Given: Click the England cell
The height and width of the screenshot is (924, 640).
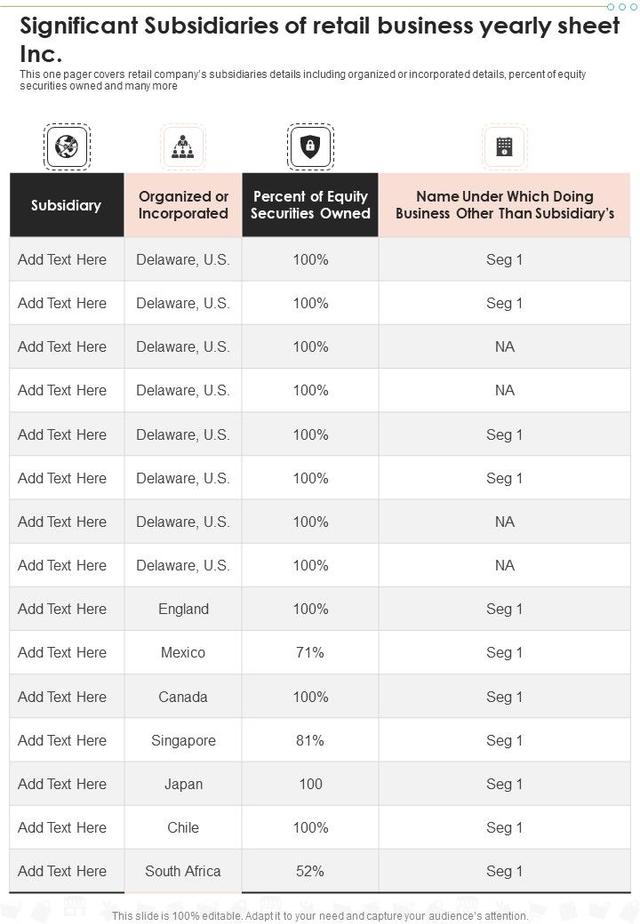Looking at the screenshot, I should point(183,609).
